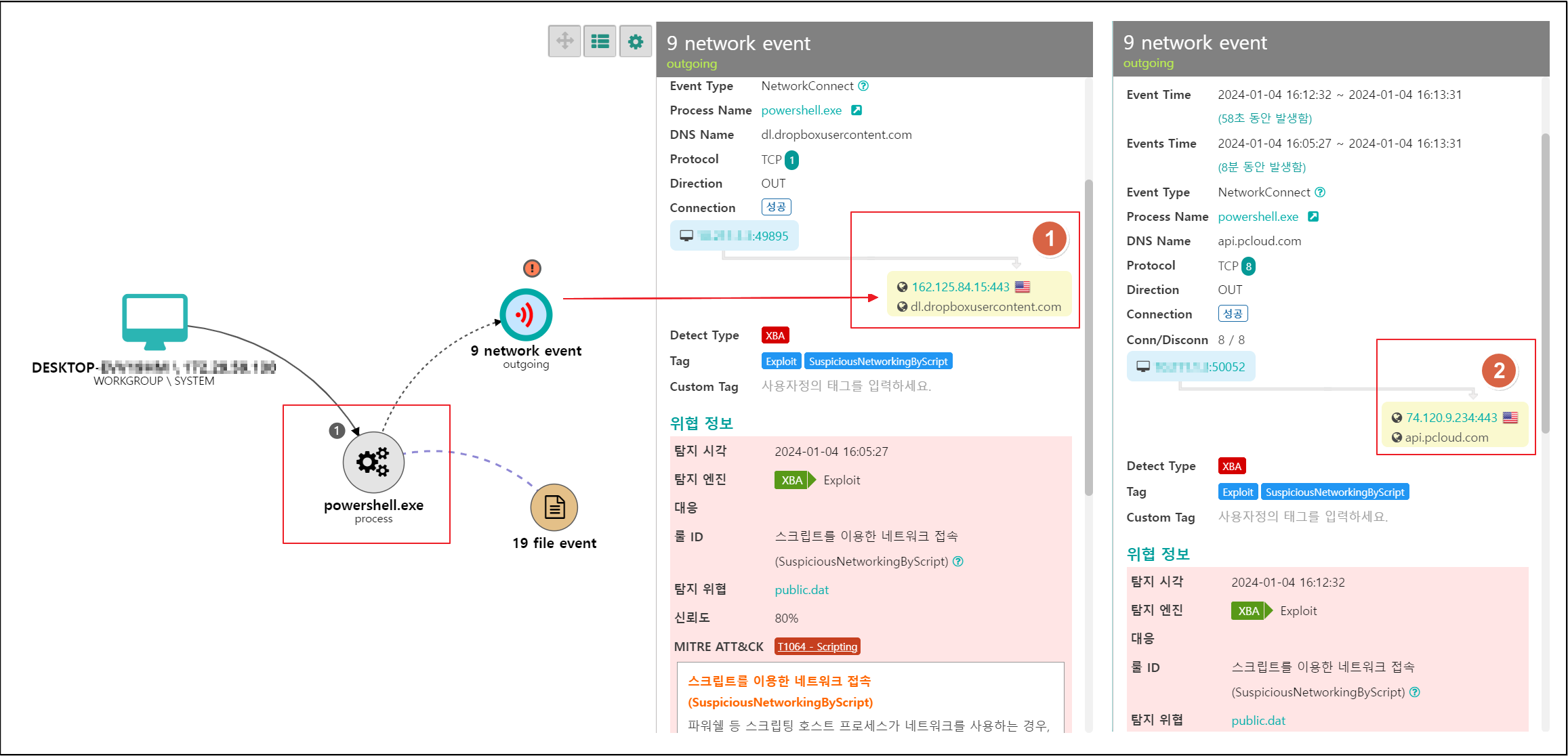This screenshot has width=1568, height=756.
Task: Click US flag icon beside 74.120.9.234:443
Action: pos(1510,418)
